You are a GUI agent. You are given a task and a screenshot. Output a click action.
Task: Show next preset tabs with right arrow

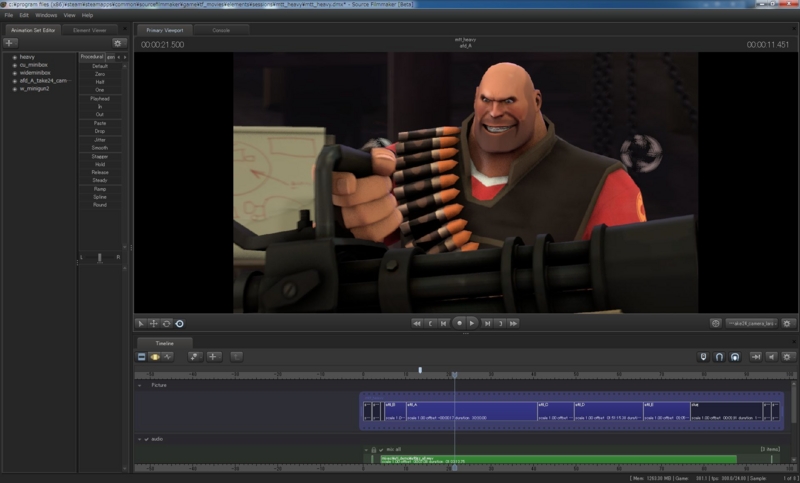click(125, 57)
